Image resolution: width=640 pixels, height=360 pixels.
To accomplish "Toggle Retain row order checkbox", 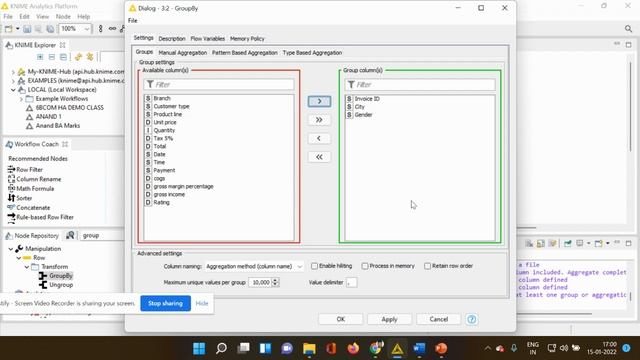I will point(427,266).
